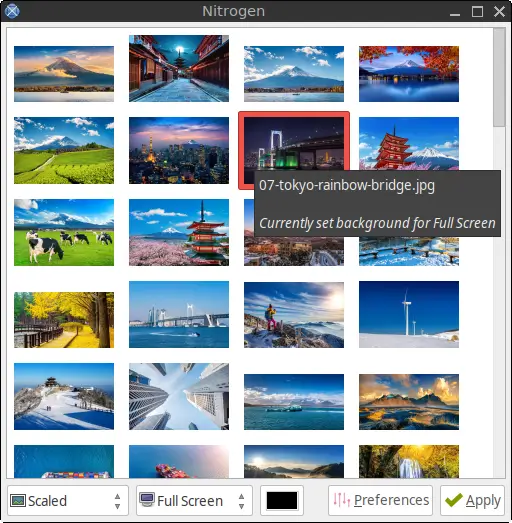Select snowy benches winter scene thumbnail

tap(409, 251)
